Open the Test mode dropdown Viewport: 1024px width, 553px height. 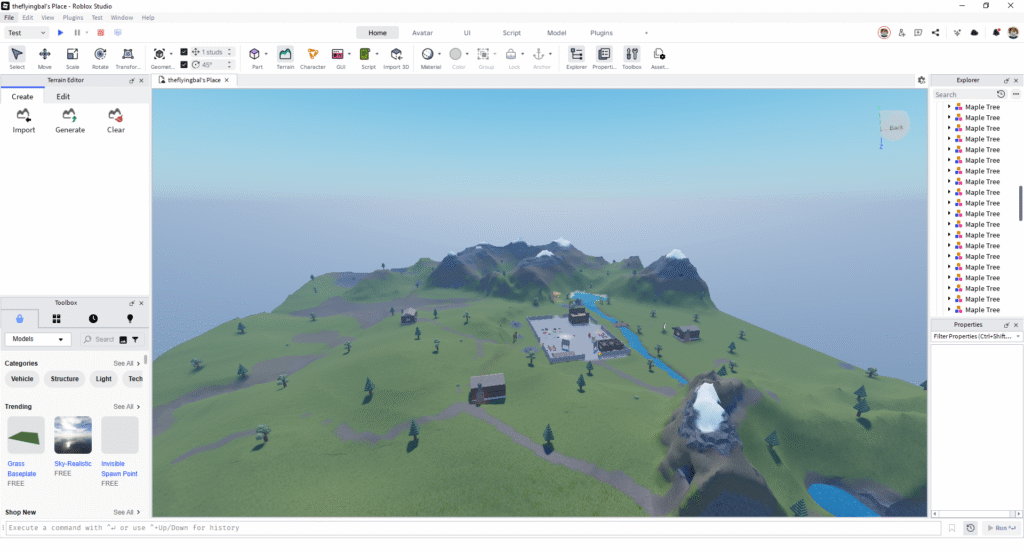(x=27, y=33)
